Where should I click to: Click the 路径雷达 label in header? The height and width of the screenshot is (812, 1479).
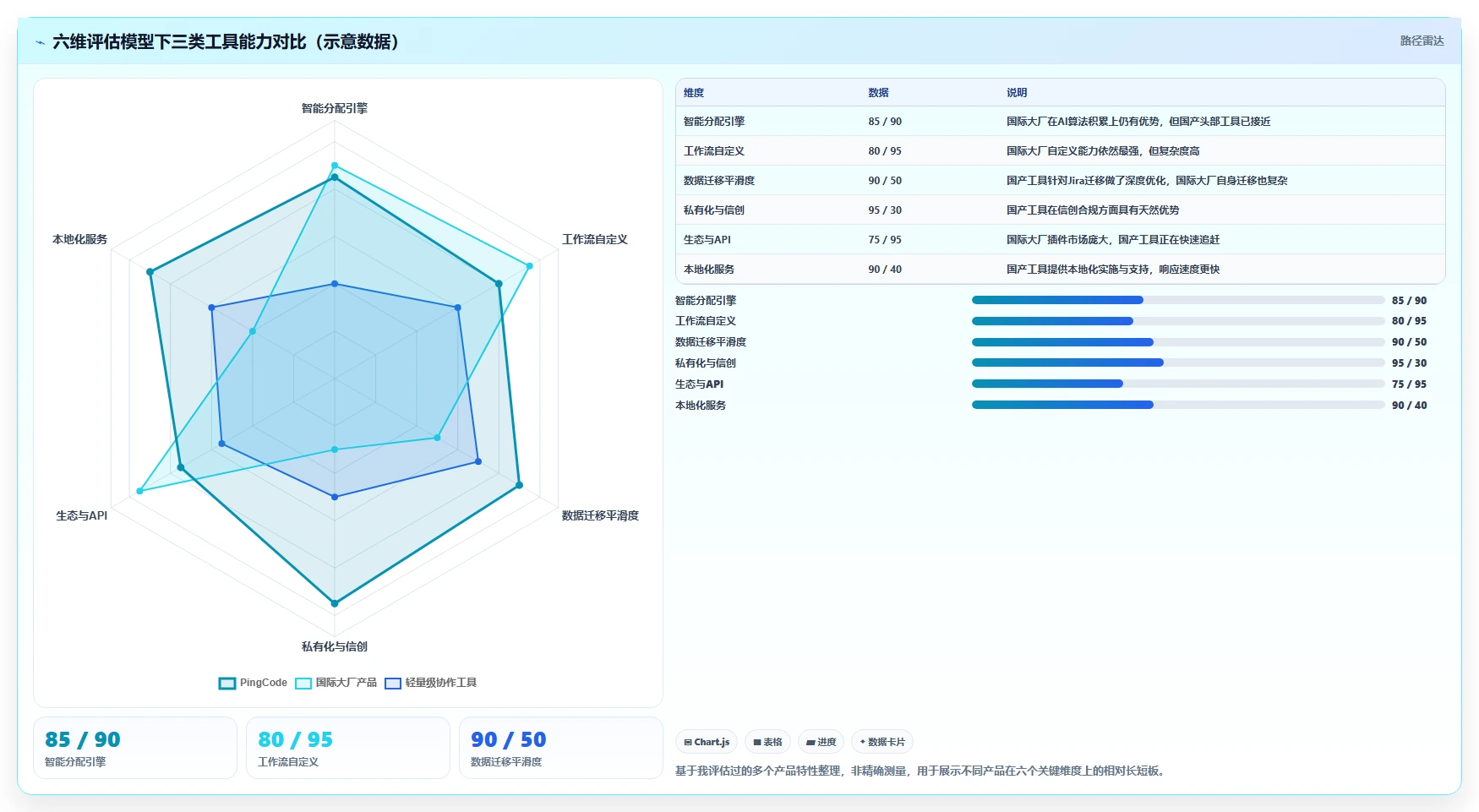point(1422,41)
